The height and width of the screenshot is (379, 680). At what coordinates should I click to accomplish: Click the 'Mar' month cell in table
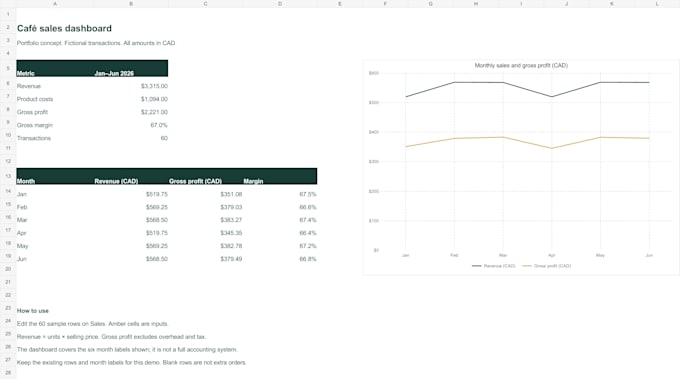pyautogui.click(x=22, y=220)
